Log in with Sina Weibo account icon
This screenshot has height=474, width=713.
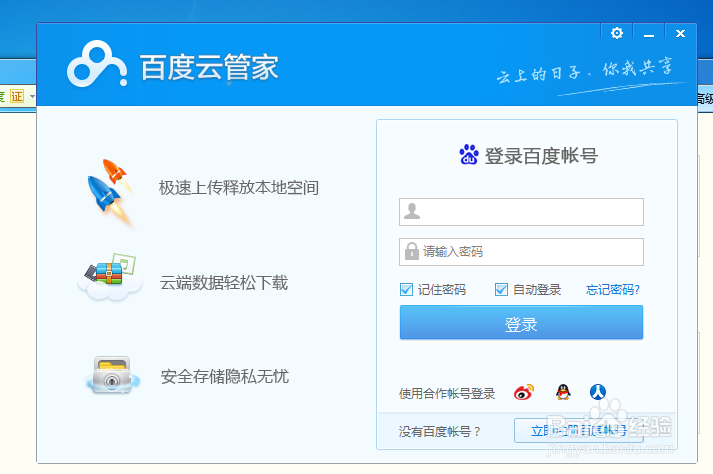pos(524,392)
